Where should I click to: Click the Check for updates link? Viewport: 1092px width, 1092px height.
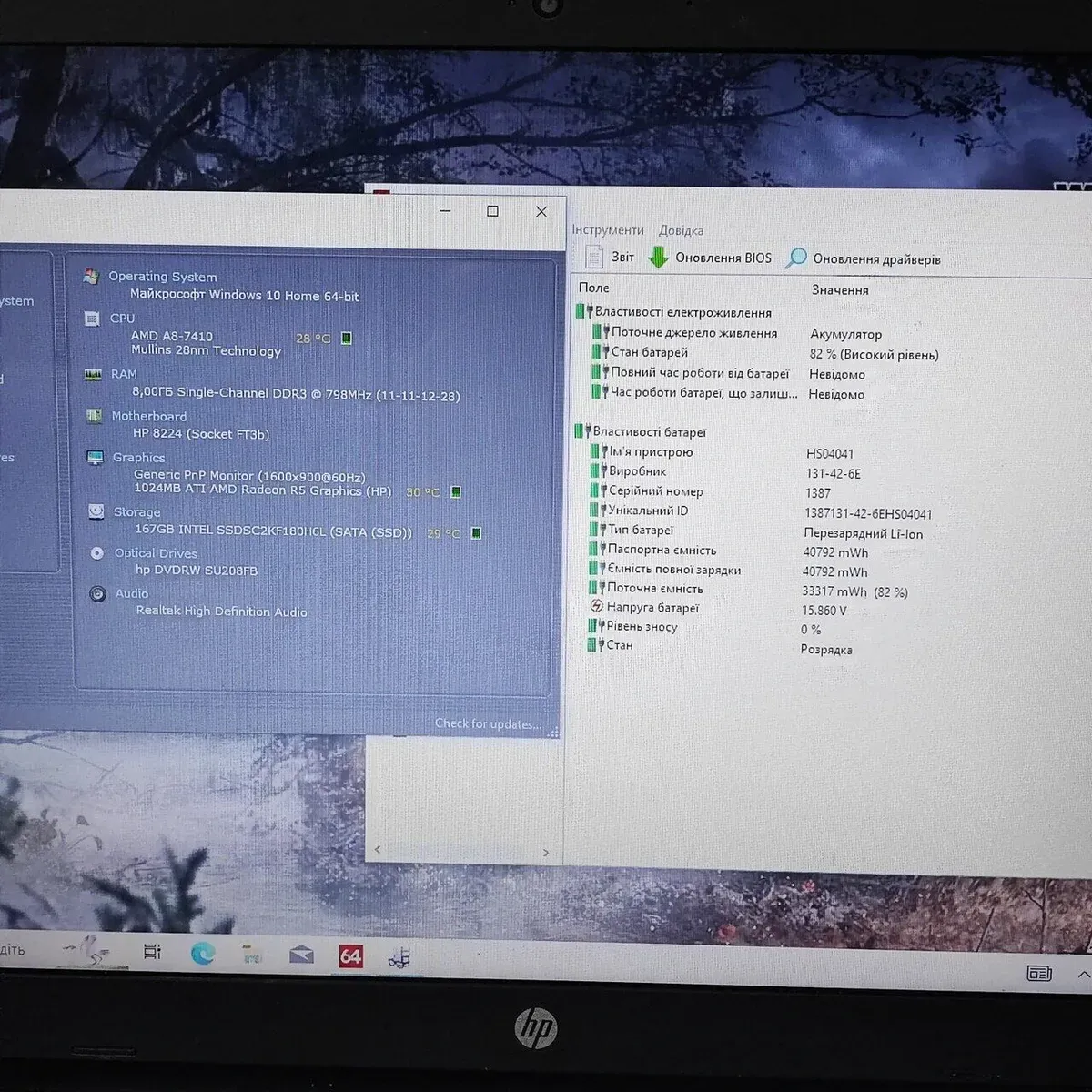pos(487,723)
